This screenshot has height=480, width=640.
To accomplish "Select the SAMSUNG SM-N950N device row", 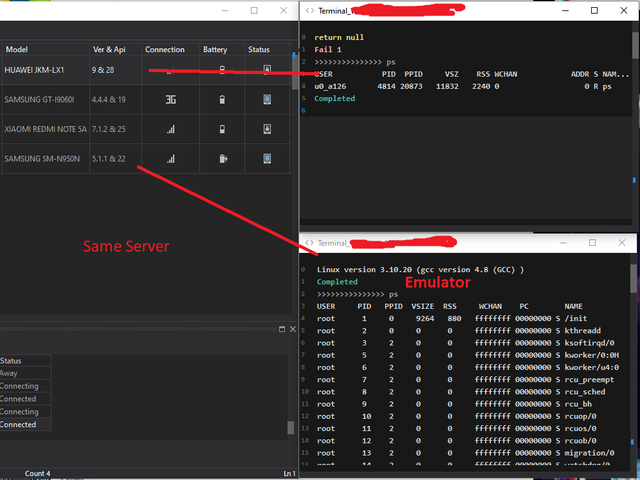I will [x=146, y=159].
